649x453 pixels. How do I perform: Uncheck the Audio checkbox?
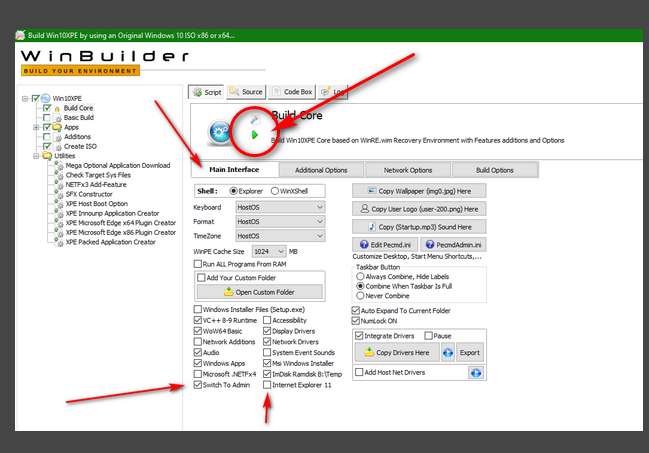coord(198,352)
